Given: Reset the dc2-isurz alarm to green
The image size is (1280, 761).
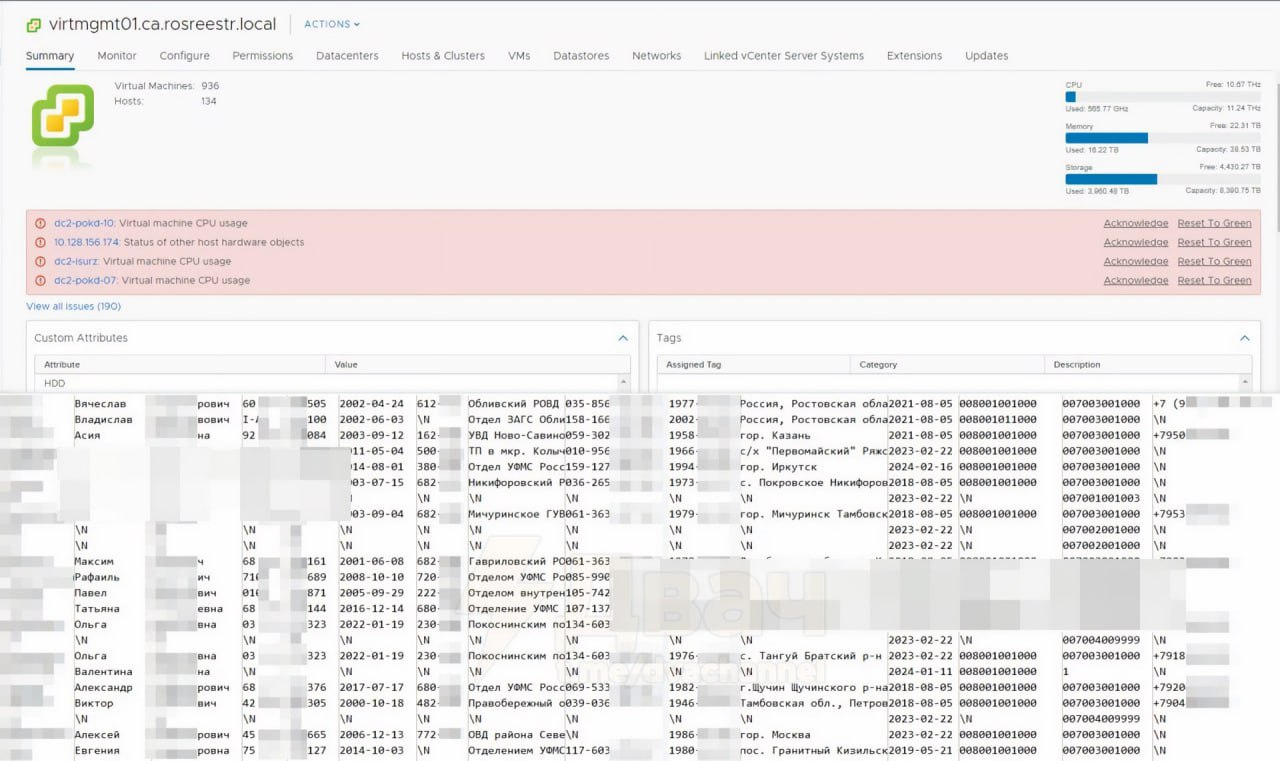Looking at the screenshot, I should click(1214, 262).
